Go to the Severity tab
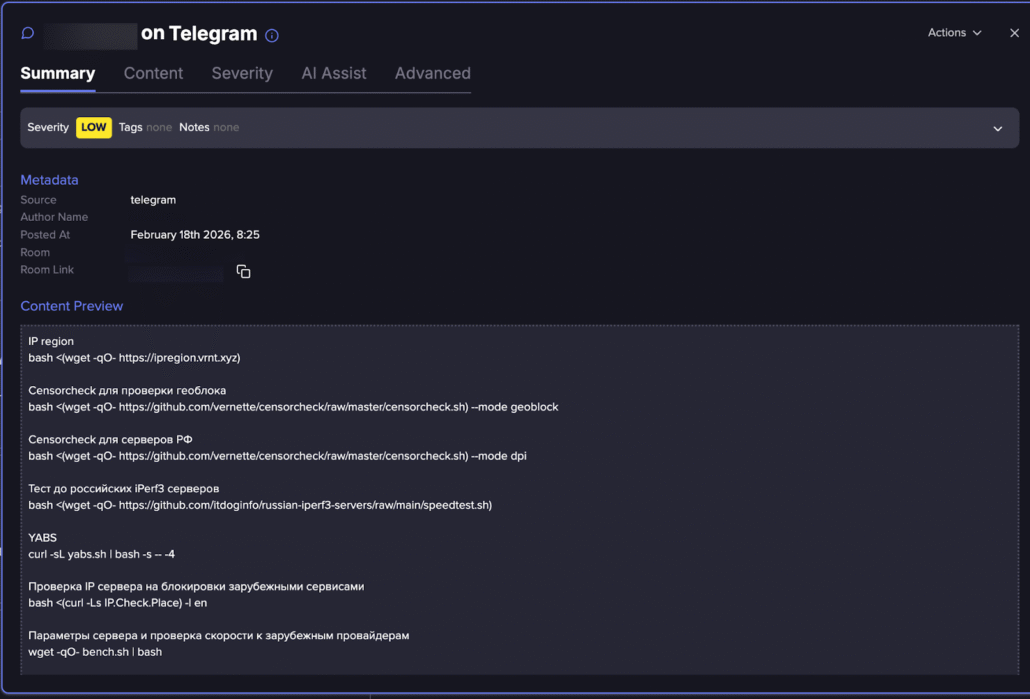Image resolution: width=1030 pixels, height=699 pixels. pyautogui.click(x=242, y=73)
